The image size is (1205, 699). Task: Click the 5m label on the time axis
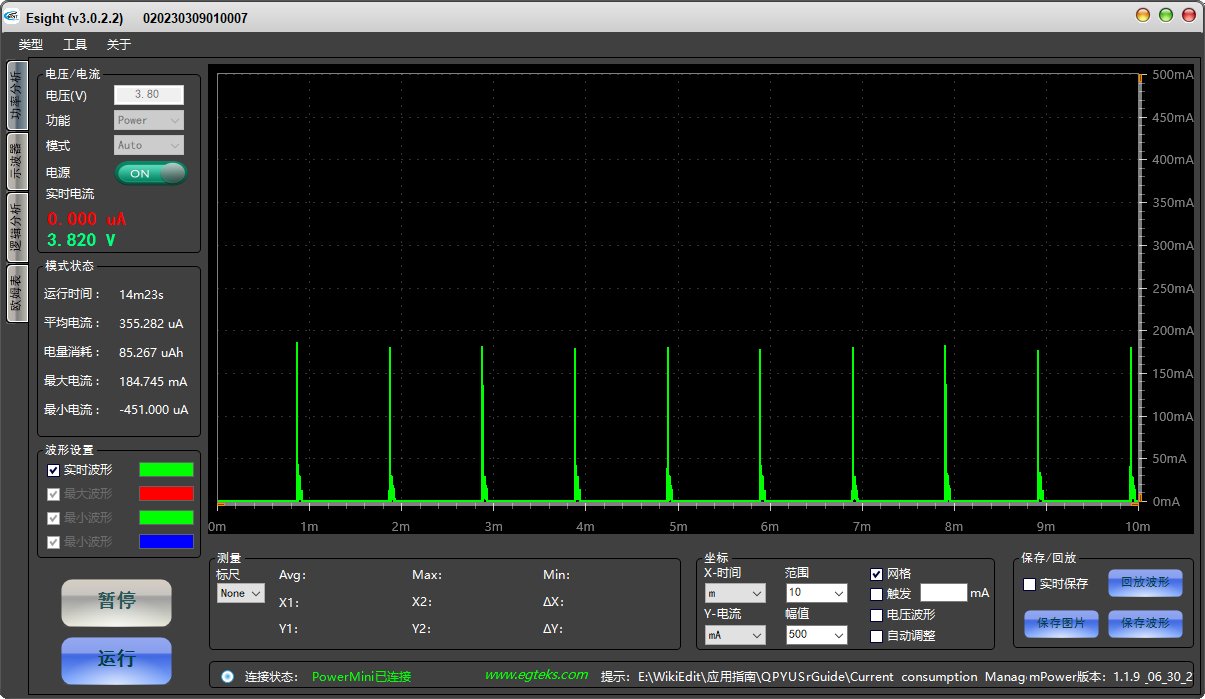678,527
